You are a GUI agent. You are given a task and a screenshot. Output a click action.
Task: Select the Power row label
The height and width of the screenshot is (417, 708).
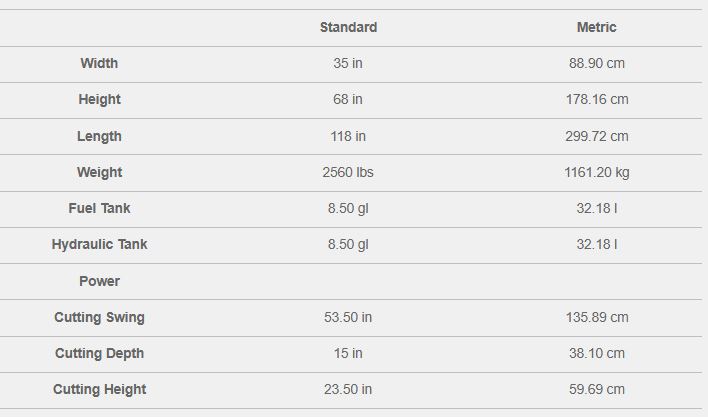click(x=99, y=281)
